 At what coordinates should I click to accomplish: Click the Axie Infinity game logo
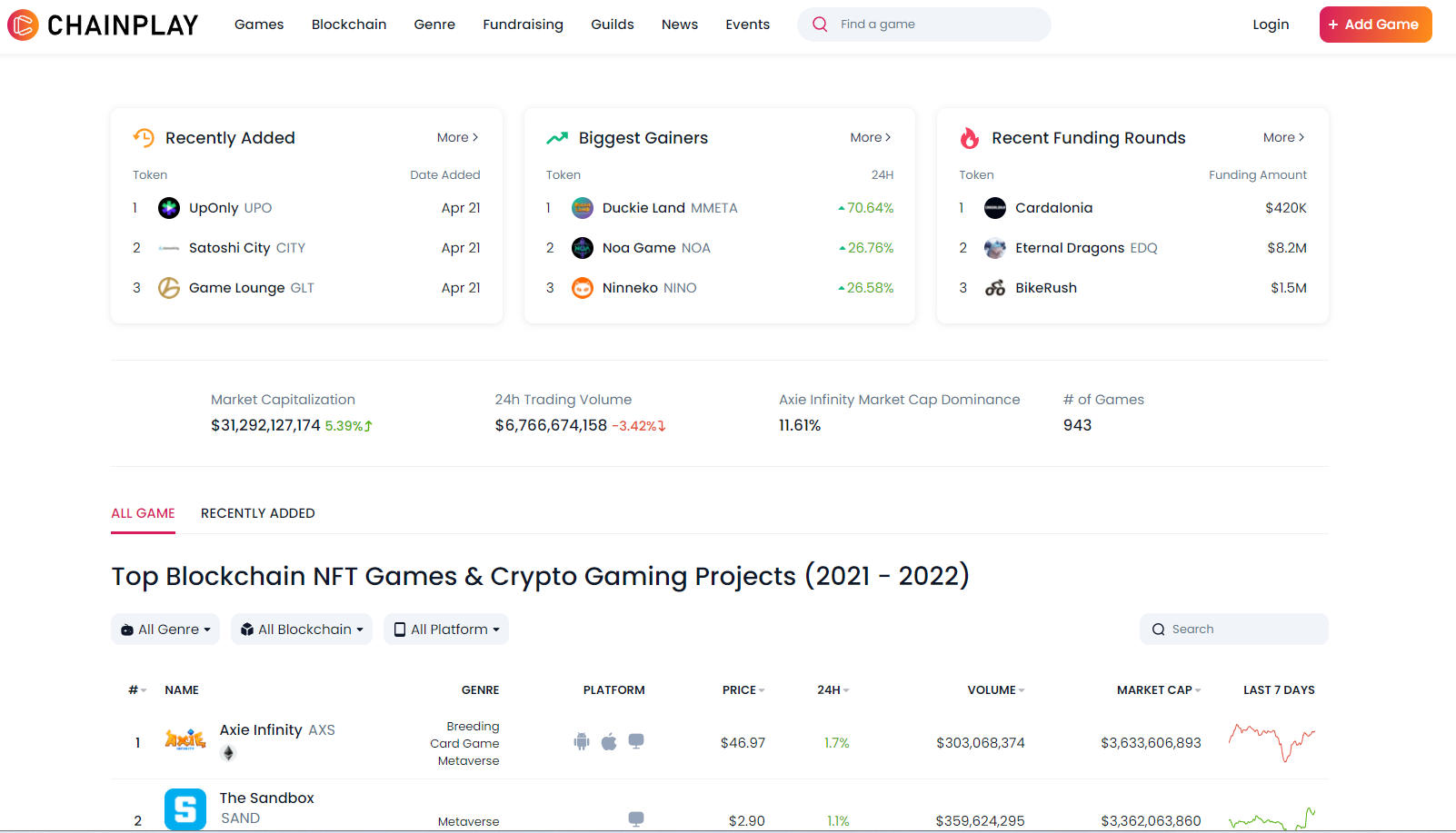185,740
